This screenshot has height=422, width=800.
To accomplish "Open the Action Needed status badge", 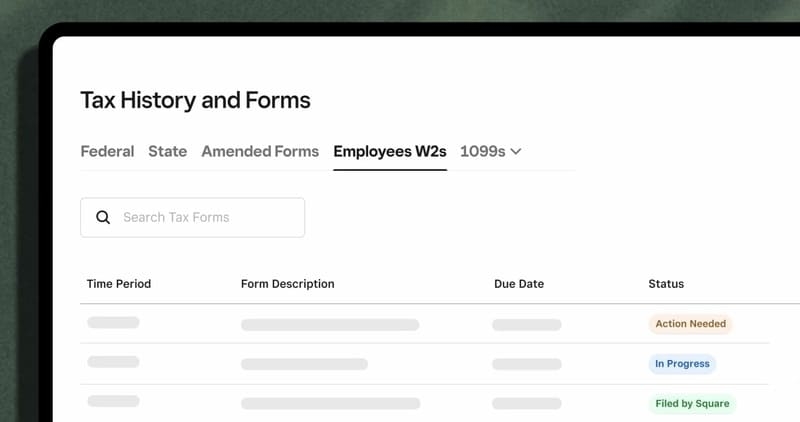I will click(690, 324).
